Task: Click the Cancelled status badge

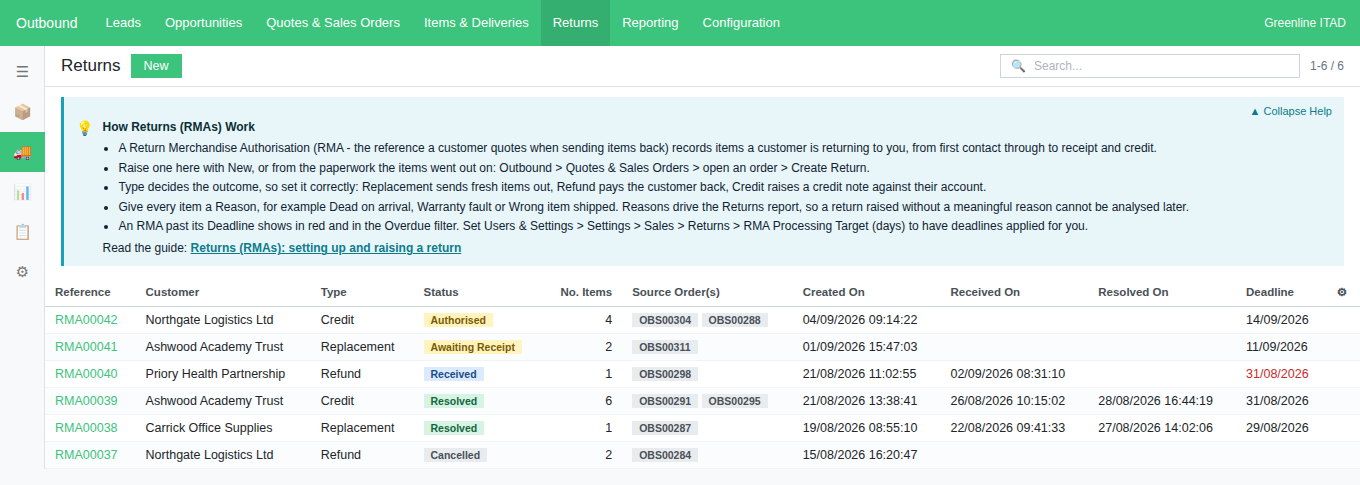Action: (456, 455)
